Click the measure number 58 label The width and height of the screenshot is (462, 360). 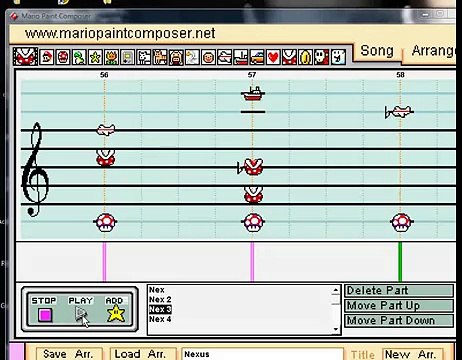pyautogui.click(x=400, y=75)
